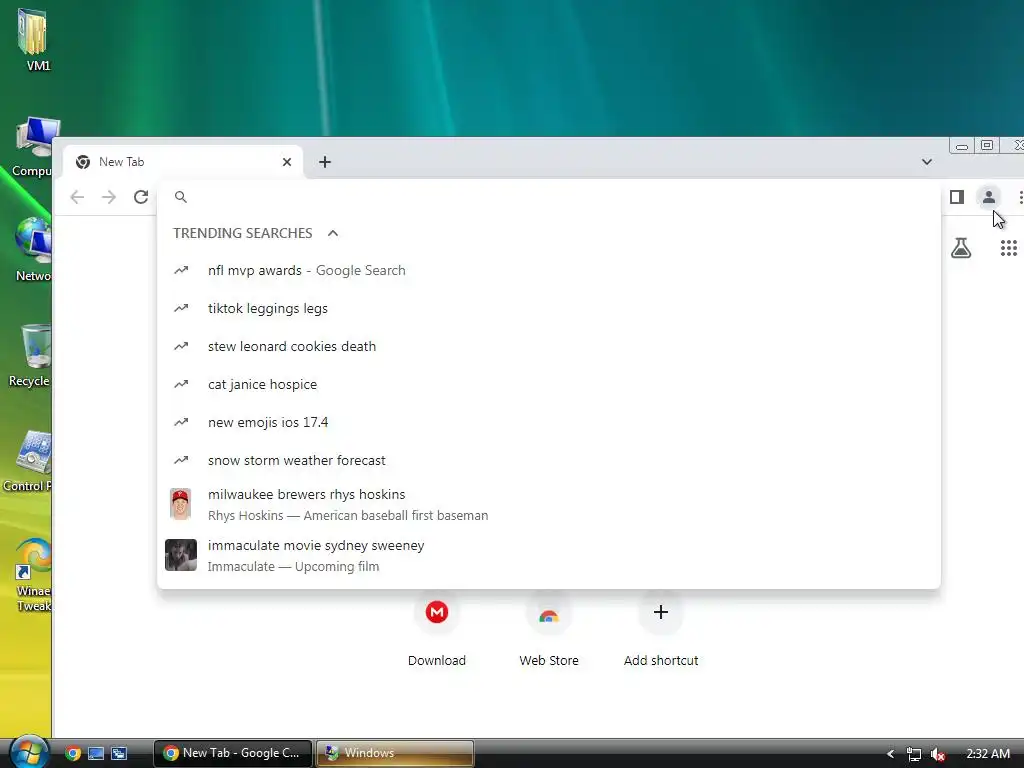Click Show Desktop quick launch icon
The width and height of the screenshot is (1024, 768).
pyautogui.click(x=96, y=753)
